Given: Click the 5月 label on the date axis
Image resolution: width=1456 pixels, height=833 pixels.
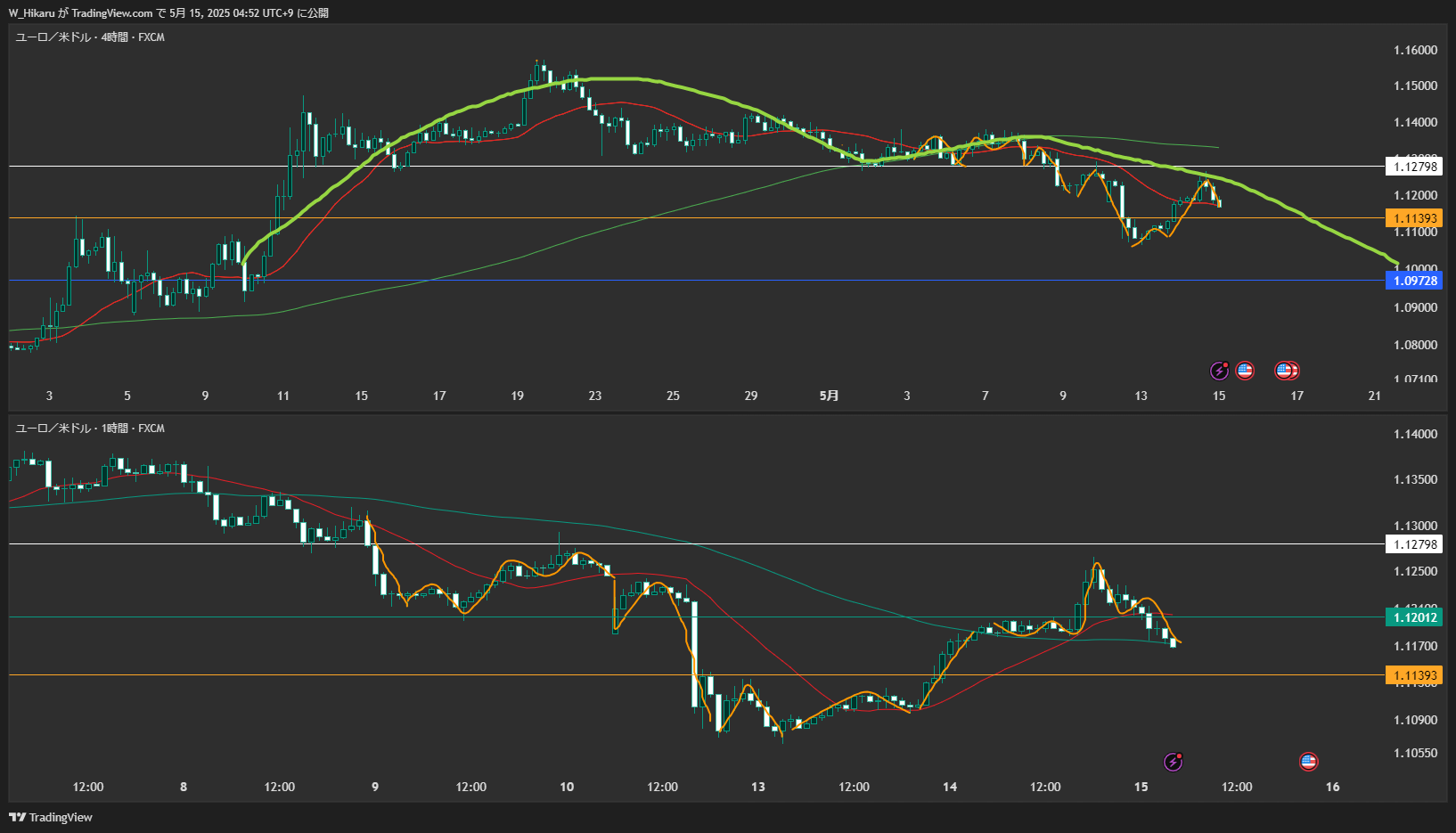Looking at the screenshot, I should (829, 396).
